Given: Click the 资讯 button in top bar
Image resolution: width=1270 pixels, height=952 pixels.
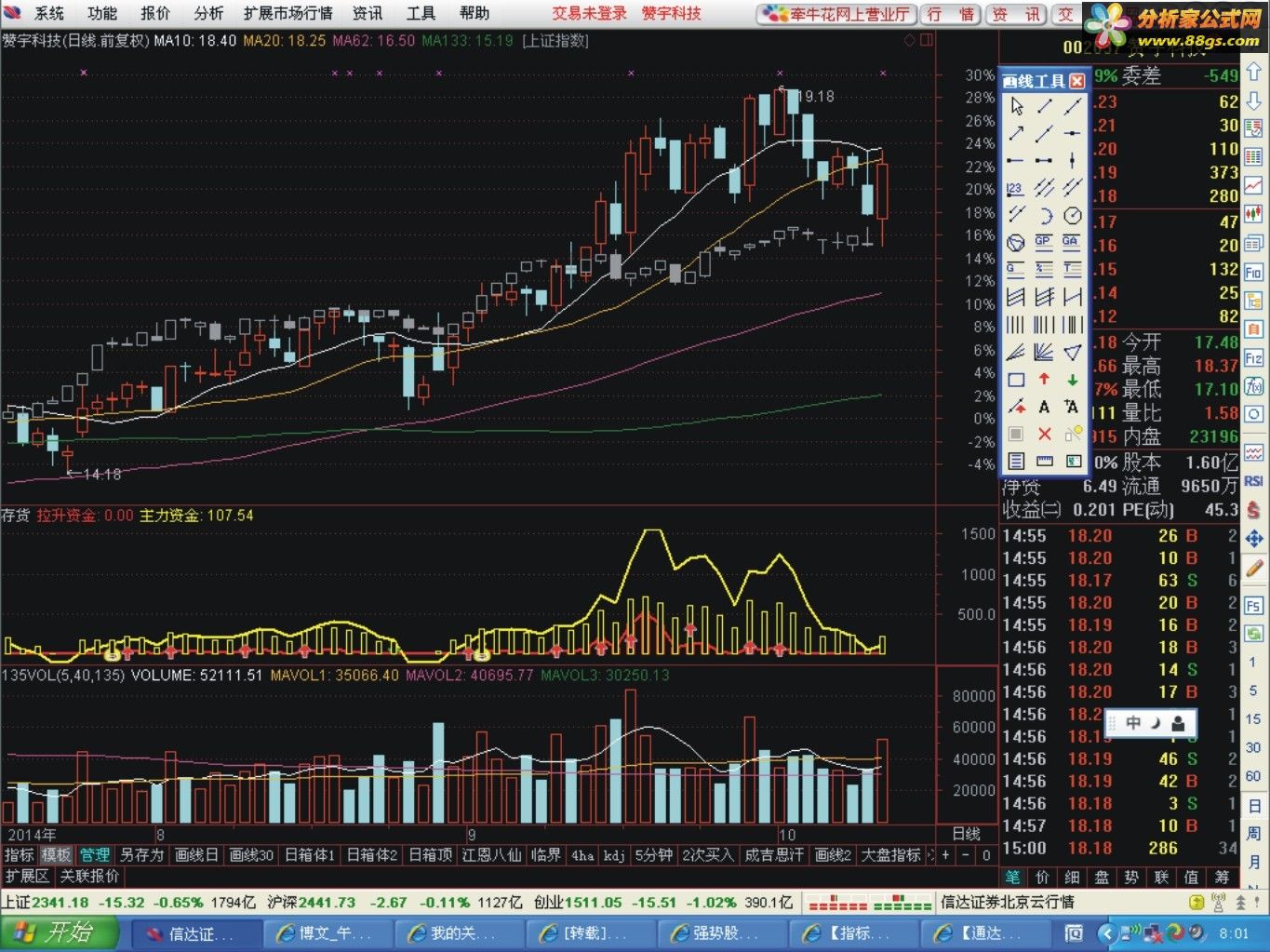Looking at the screenshot, I should tap(1016, 14).
